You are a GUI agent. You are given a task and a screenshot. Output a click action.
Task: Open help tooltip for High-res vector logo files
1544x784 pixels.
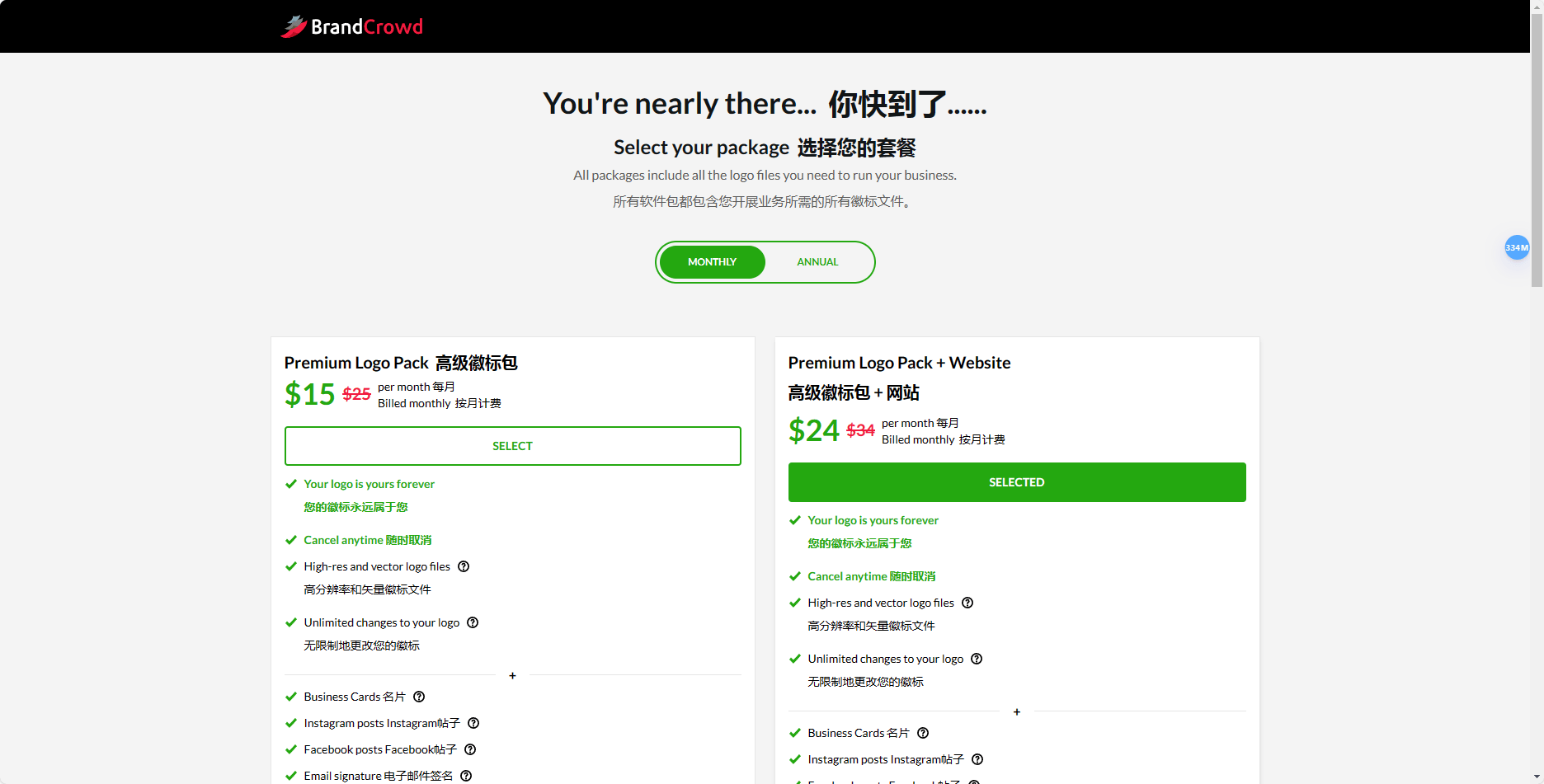click(464, 566)
